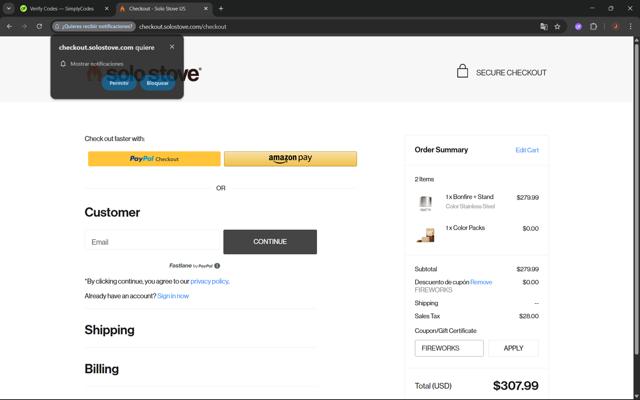The width and height of the screenshot is (640, 400).
Task: Click the Shipping section heading
Action: tap(109, 330)
